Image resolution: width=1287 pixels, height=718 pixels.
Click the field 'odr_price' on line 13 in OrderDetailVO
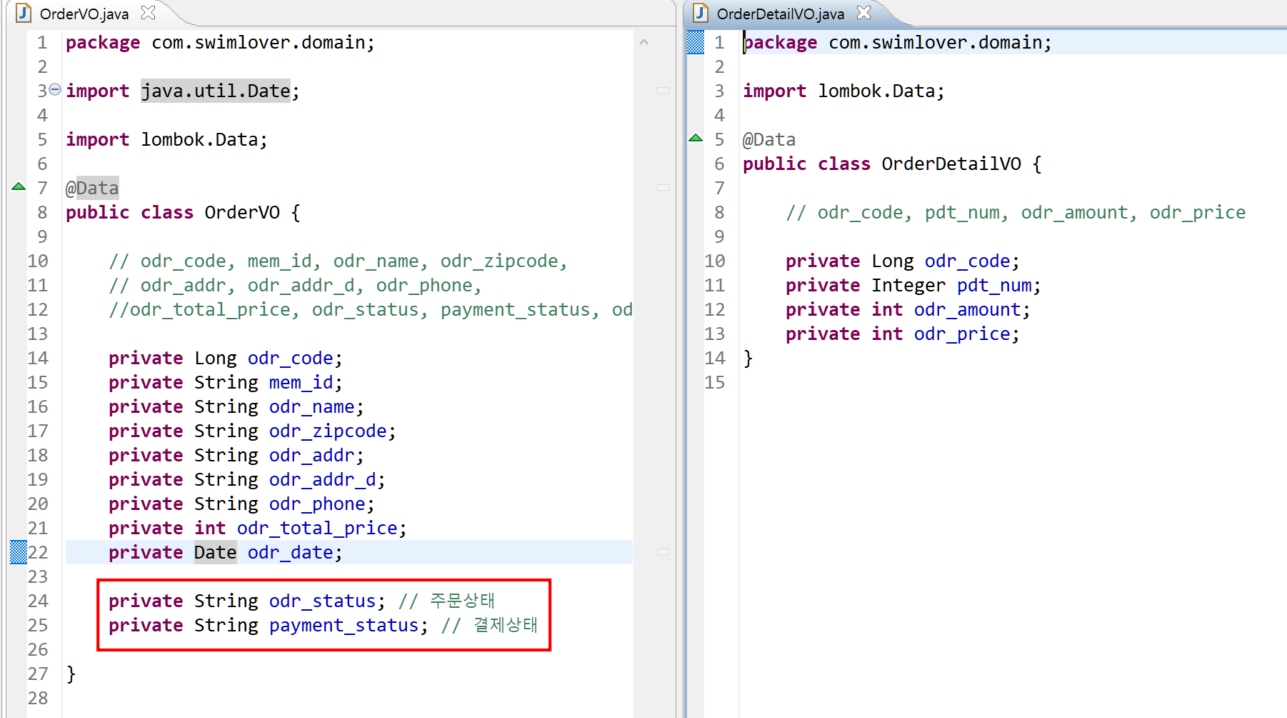point(962,334)
